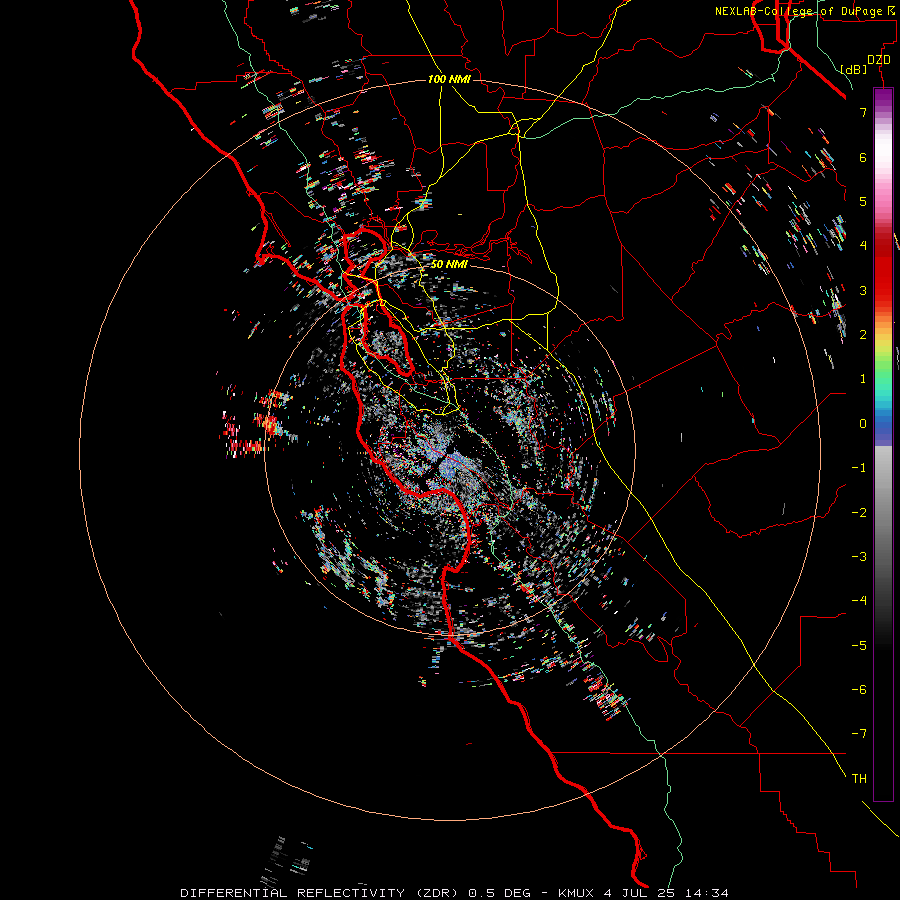Click the -4 value on color scale

[x=859, y=601]
